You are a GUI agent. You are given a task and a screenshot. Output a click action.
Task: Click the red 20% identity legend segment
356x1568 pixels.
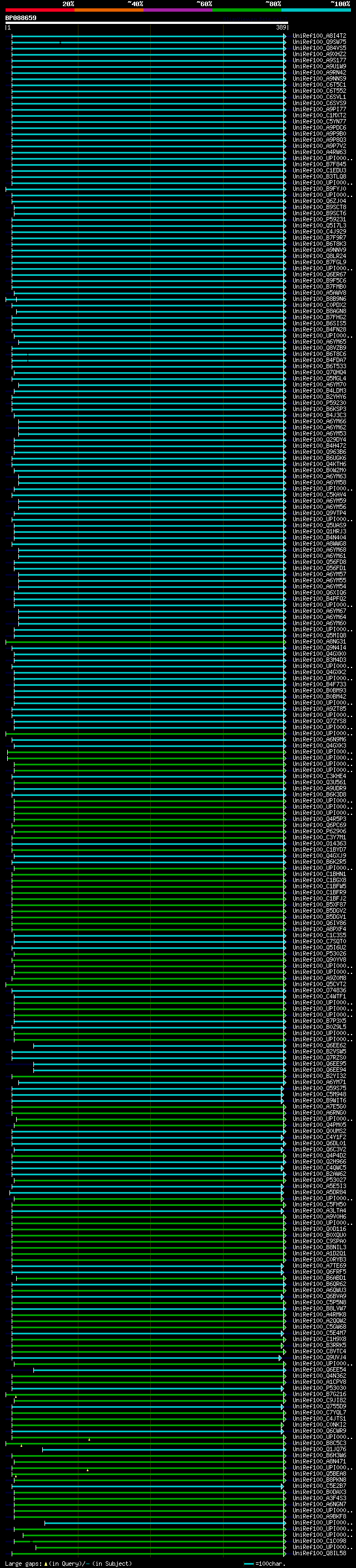point(39,10)
